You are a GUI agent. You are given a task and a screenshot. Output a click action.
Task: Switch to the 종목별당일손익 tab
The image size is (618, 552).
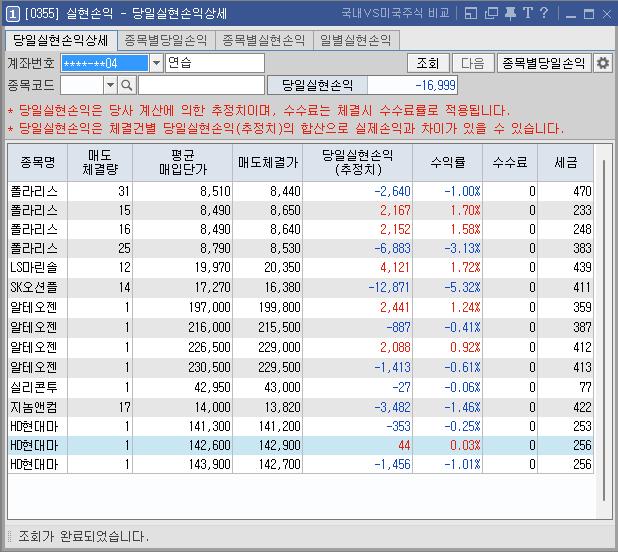click(x=166, y=40)
